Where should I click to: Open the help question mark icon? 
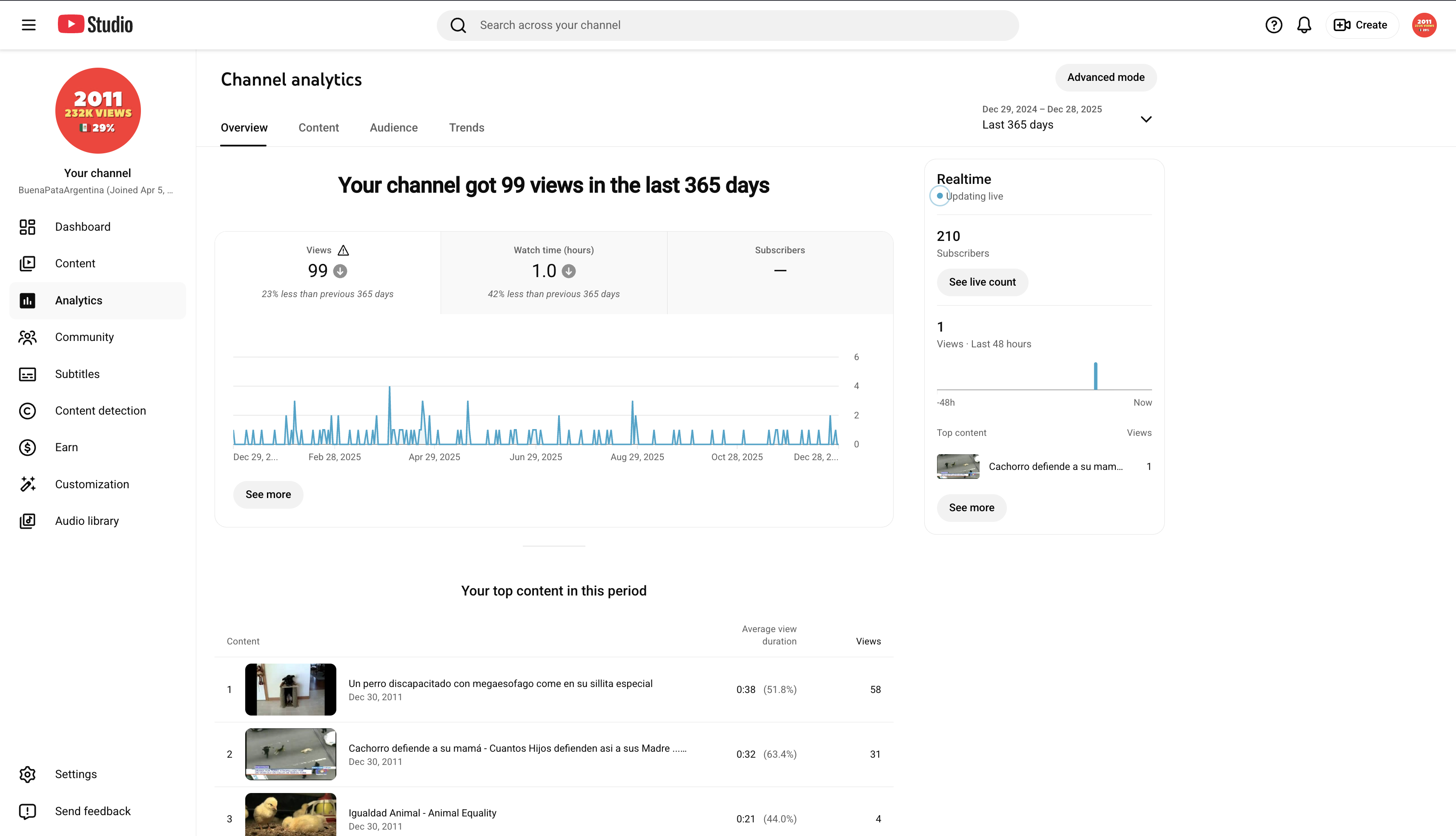[1273, 25]
